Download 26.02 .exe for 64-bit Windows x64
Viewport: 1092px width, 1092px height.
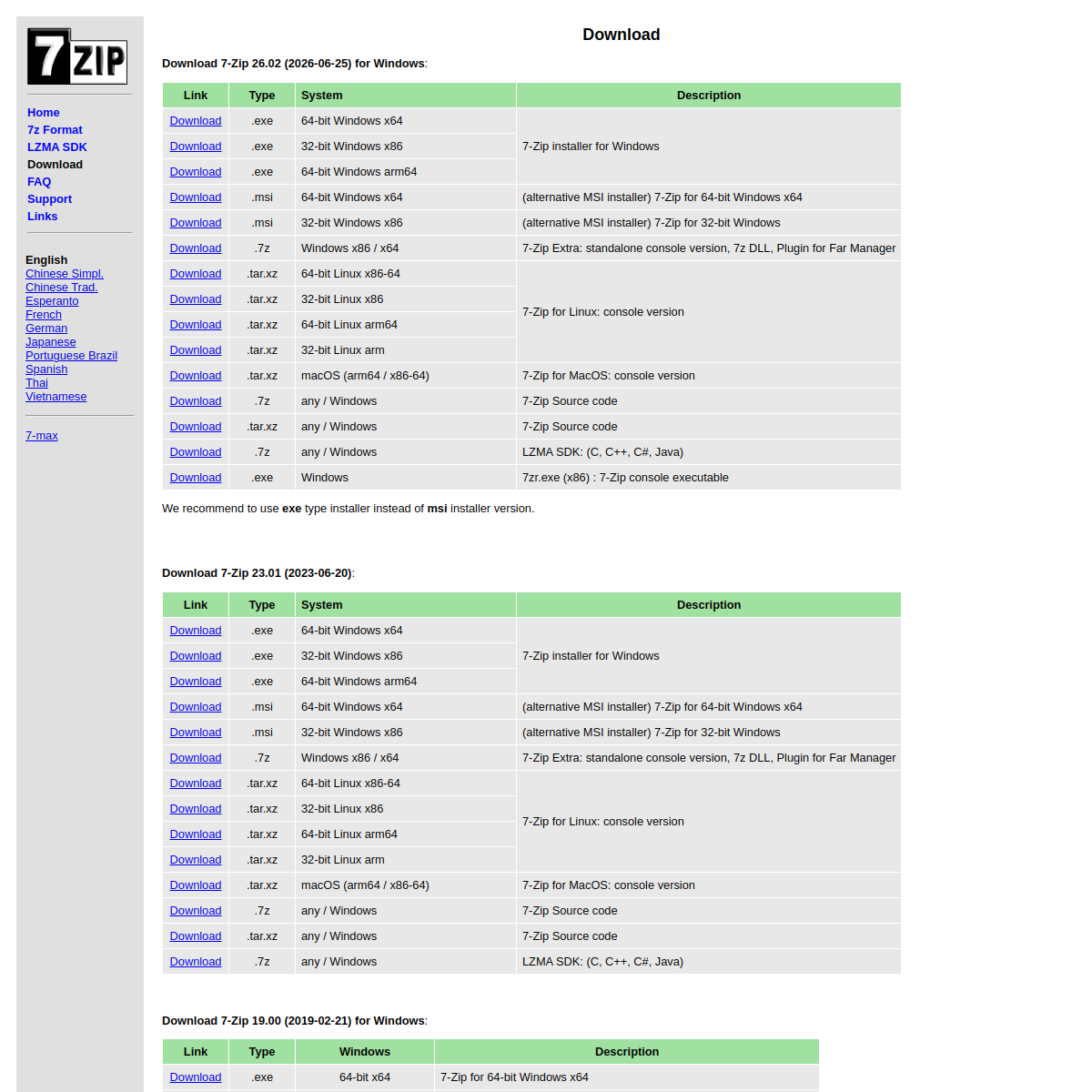pos(196,121)
